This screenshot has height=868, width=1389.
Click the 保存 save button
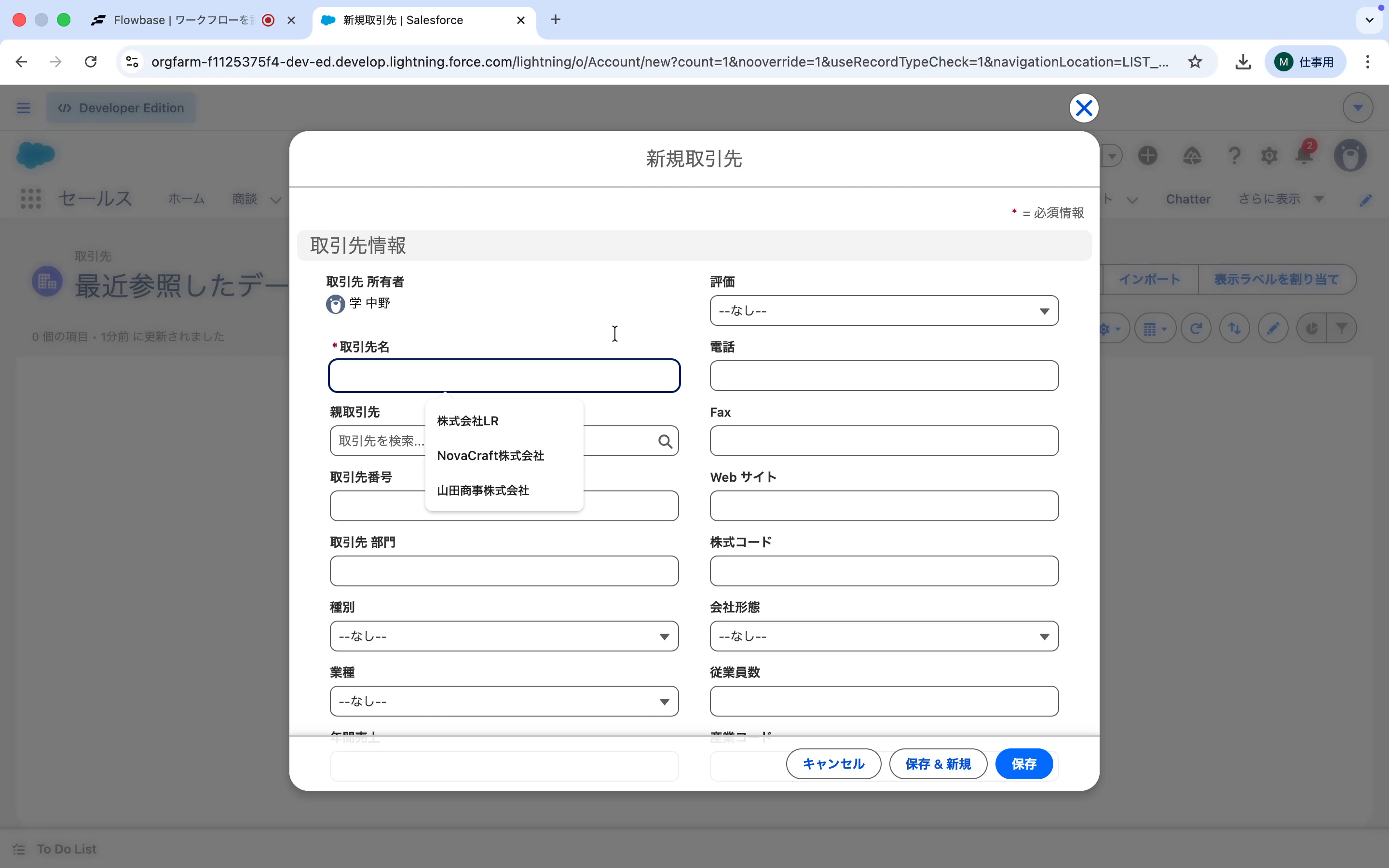(x=1024, y=763)
